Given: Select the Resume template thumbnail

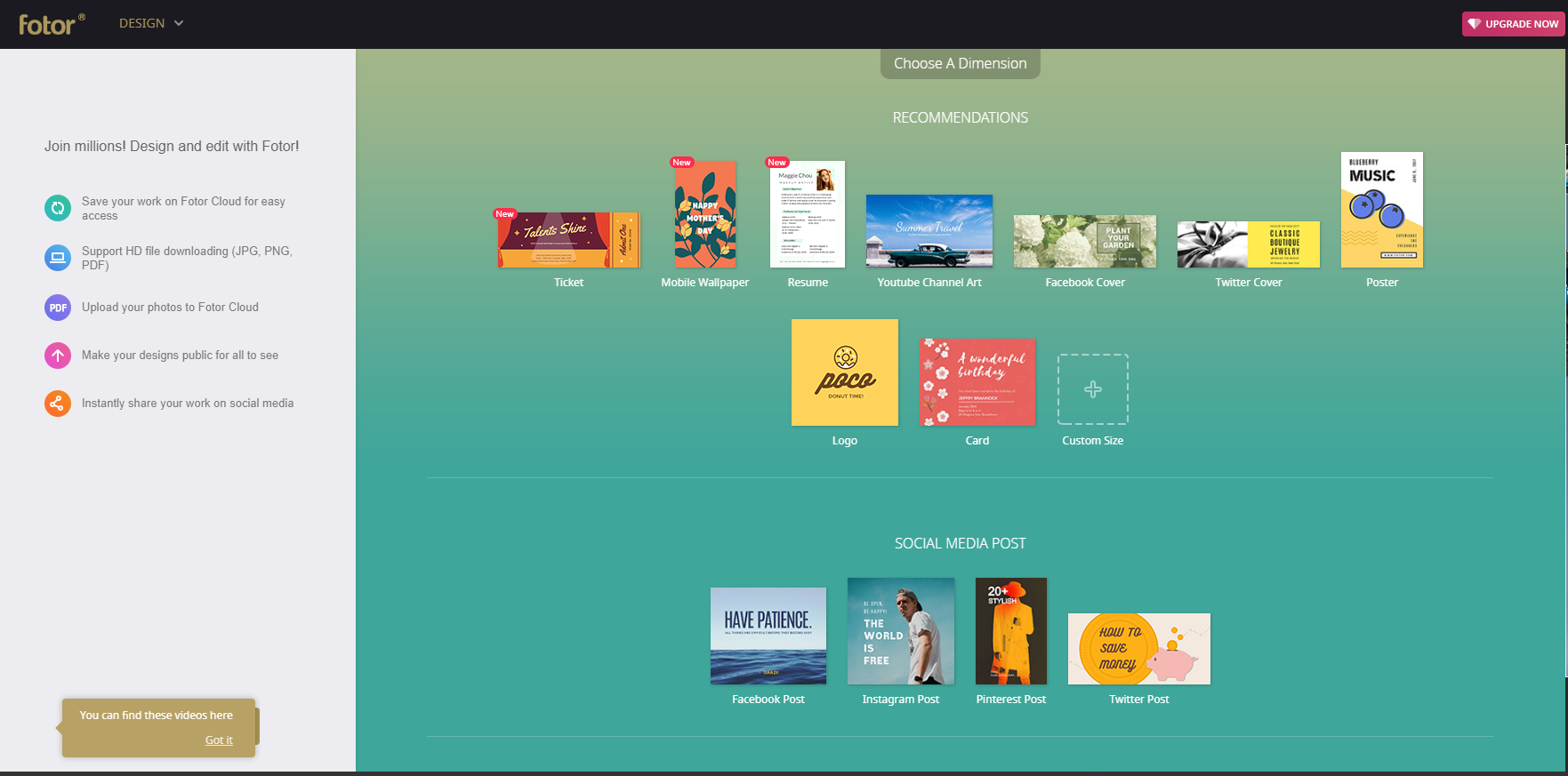Looking at the screenshot, I should click(807, 214).
